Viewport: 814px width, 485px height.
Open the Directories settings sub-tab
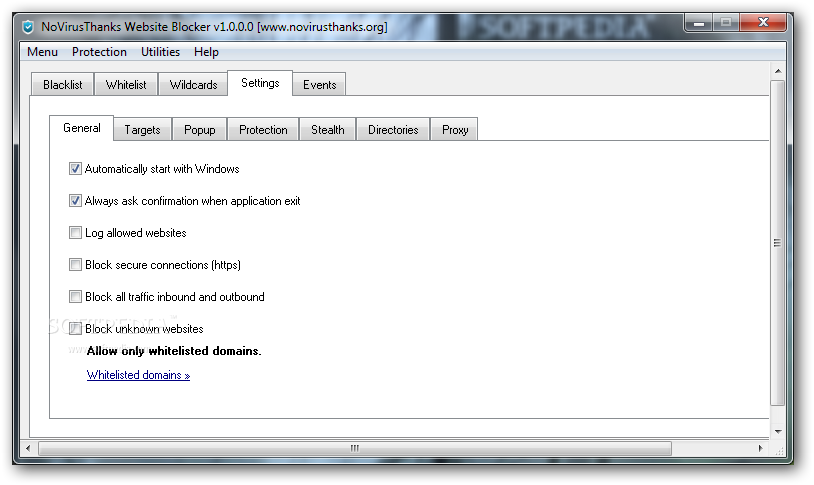coord(393,130)
